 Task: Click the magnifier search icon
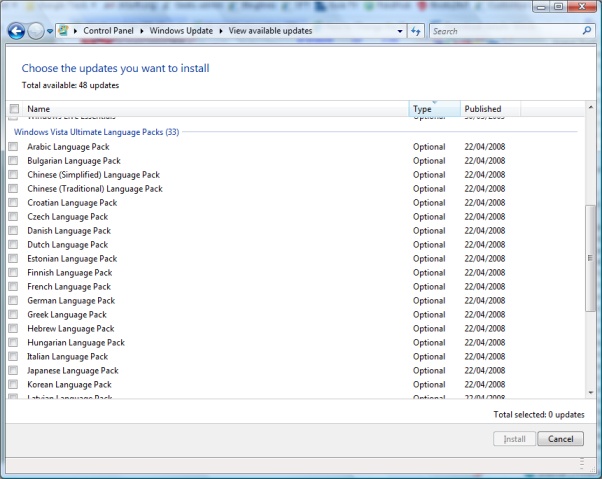pyautogui.click(x=587, y=31)
